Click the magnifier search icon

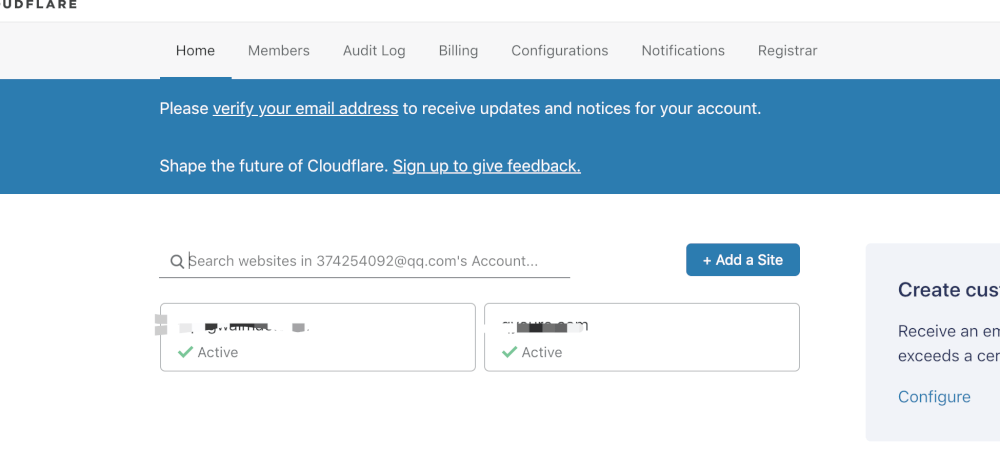177,261
